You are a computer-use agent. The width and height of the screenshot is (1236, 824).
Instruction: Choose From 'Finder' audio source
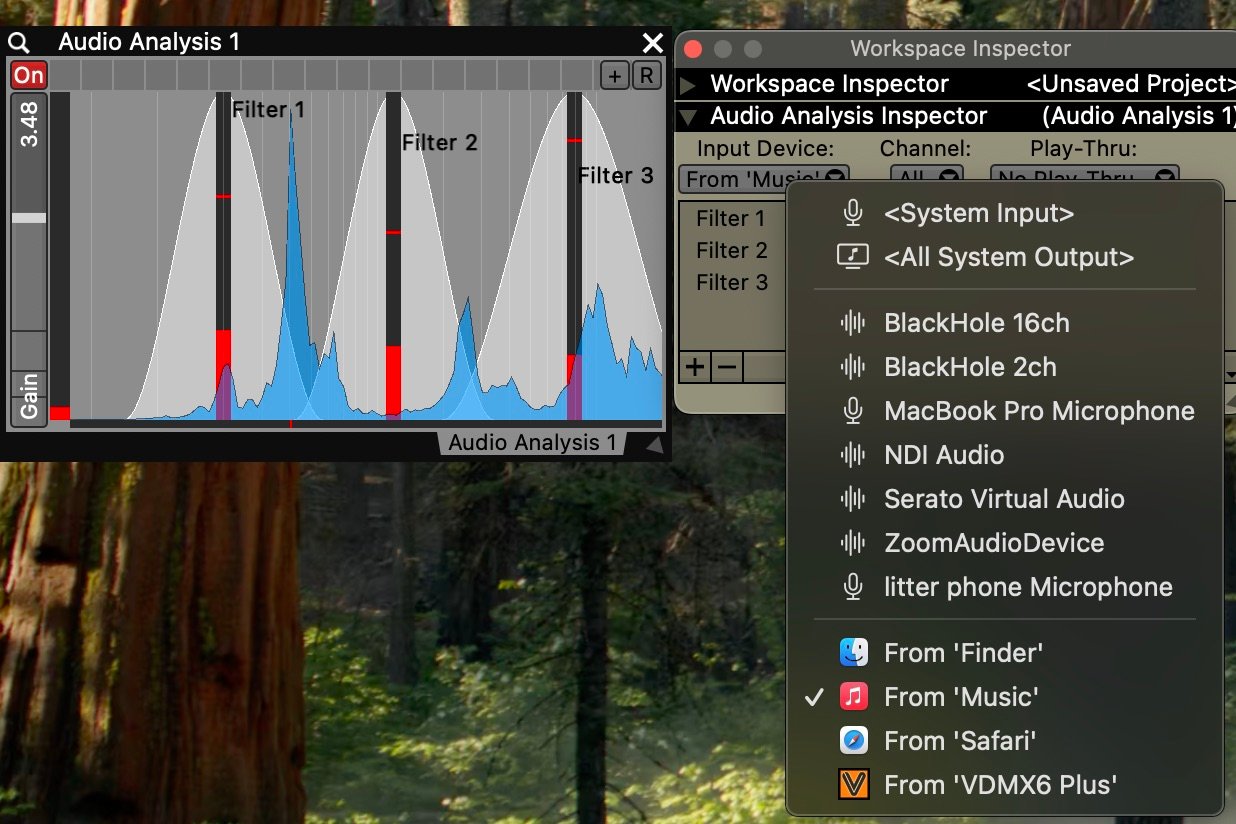click(963, 653)
